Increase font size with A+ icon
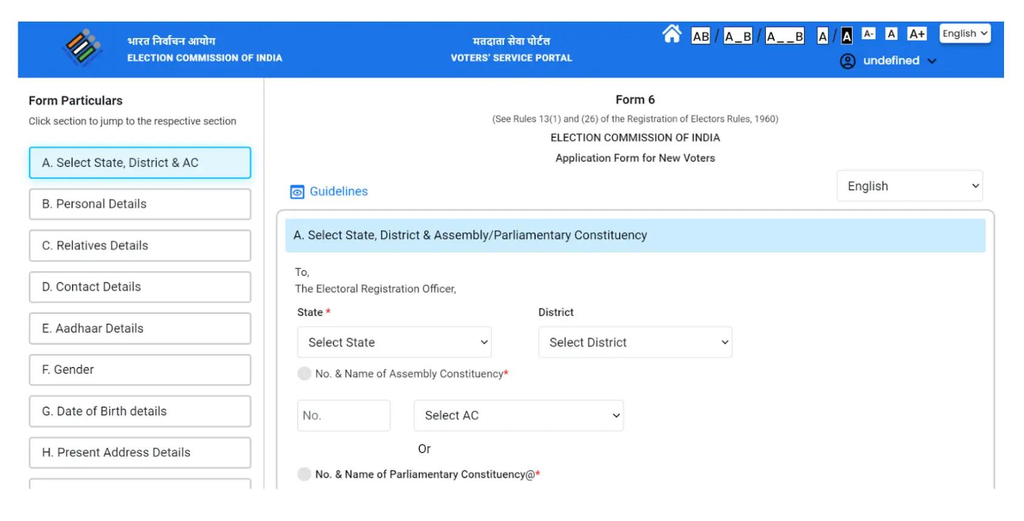 pyautogui.click(x=917, y=34)
